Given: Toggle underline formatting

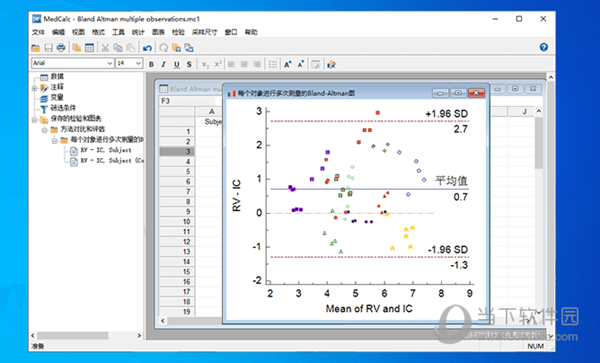Looking at the screenshot, I should click(176, 65).
